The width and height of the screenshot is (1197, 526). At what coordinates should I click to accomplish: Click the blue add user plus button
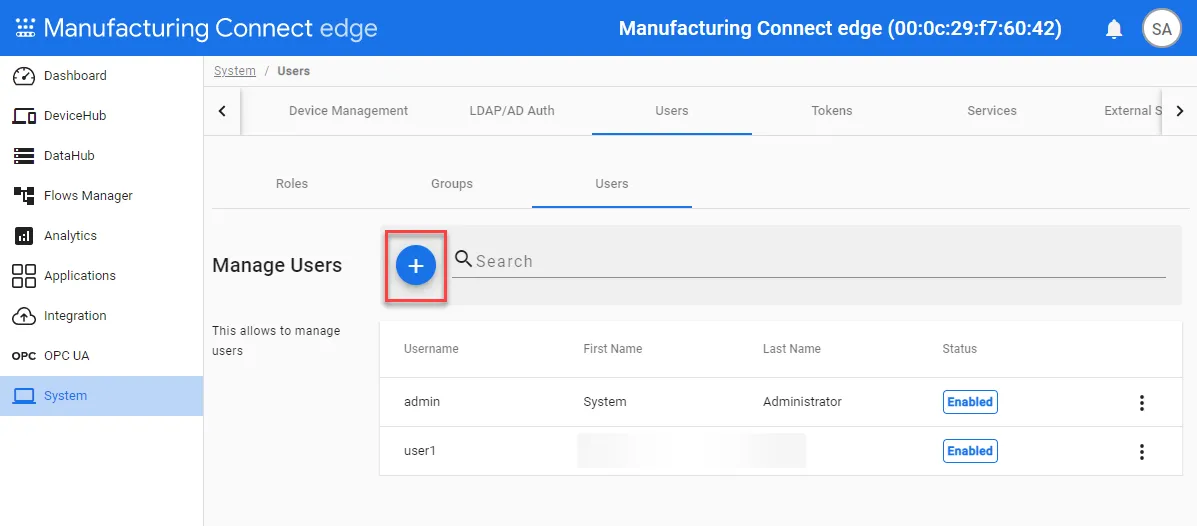tap(415, 266)
